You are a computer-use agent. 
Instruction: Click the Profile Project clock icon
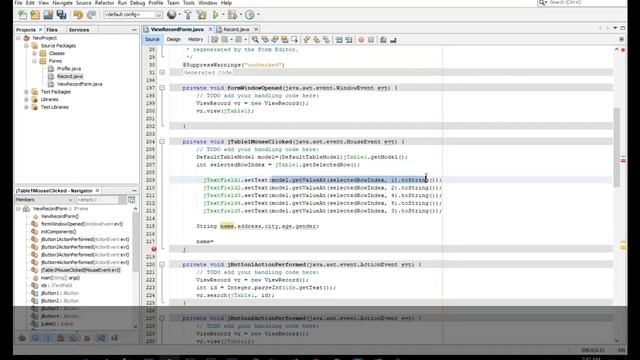click(x=249, y=15)
